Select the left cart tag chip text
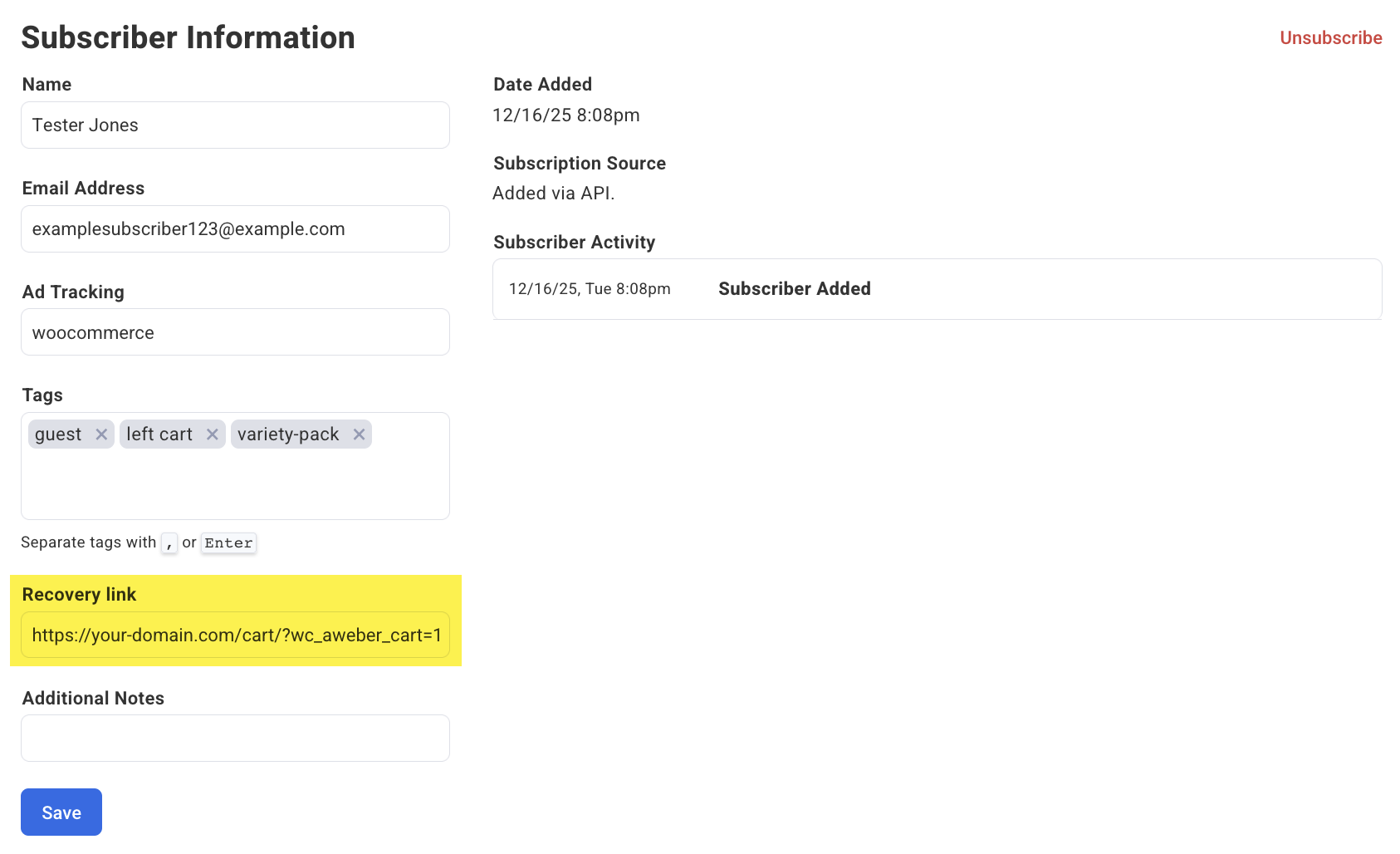Image resolution: width=1400 pixels, height=854 pixels. [x=159, y=434]
